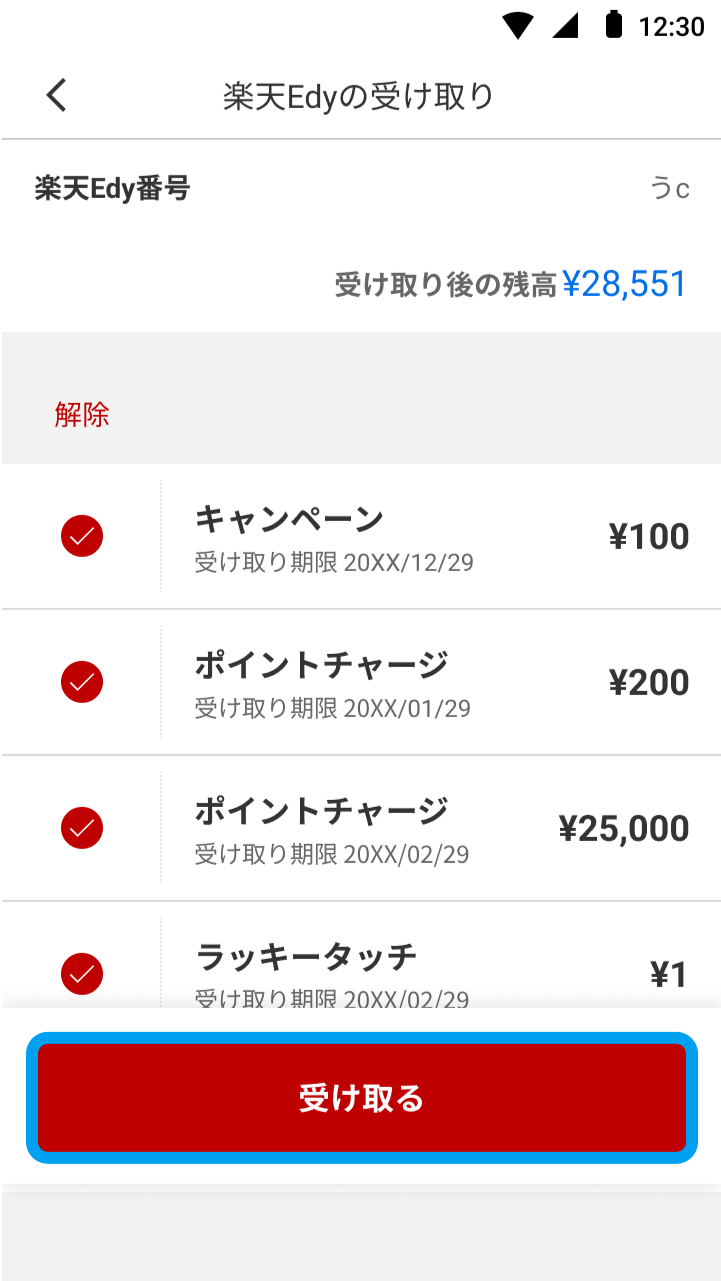Image resolution: width=721 pixels, height=1281 pixels.
Task: Uncheck the ポイントチャージ ¥25,000 checkbox
Action: [82, 829]
